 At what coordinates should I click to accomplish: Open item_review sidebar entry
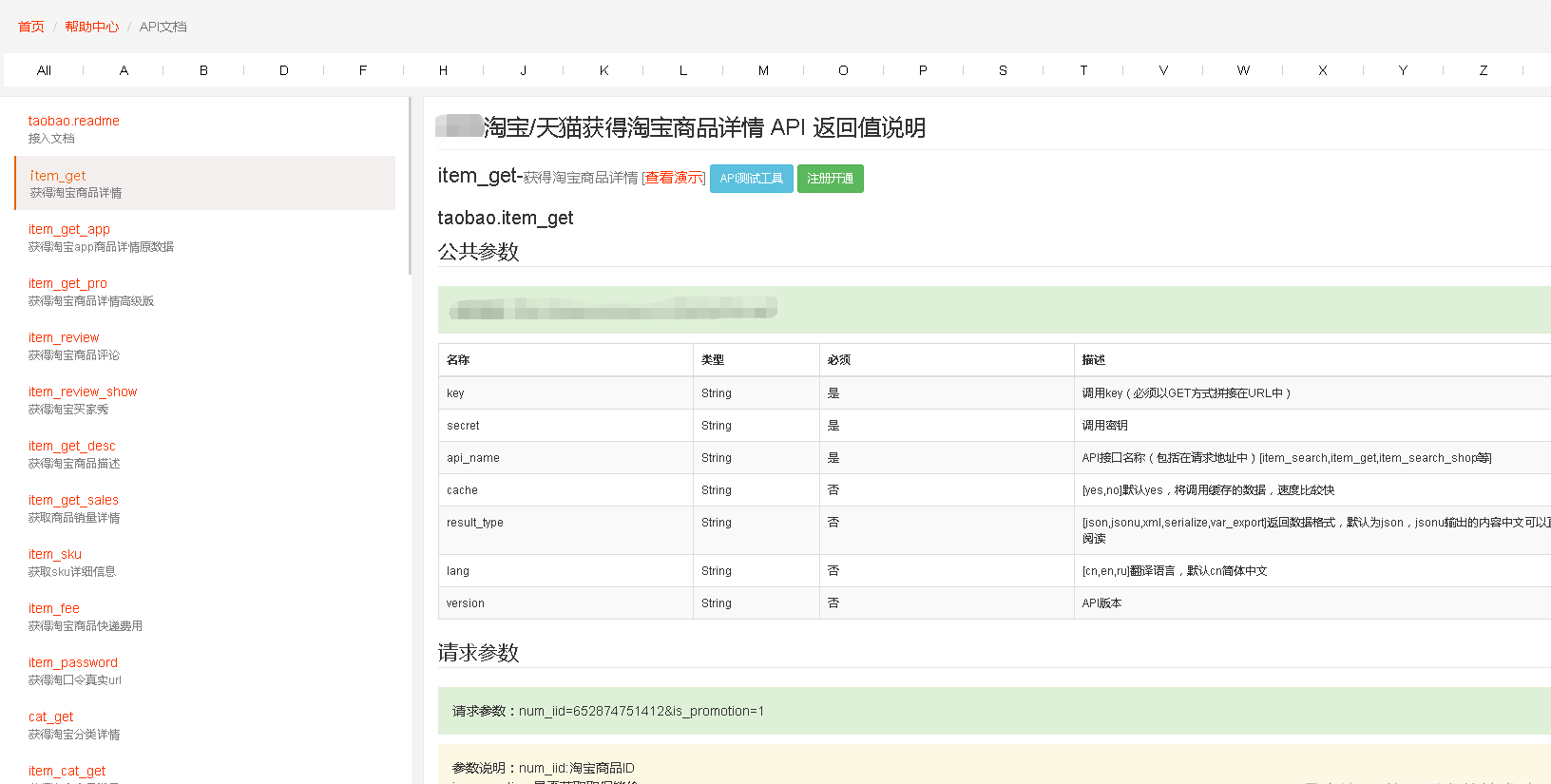tap(205, 346)
